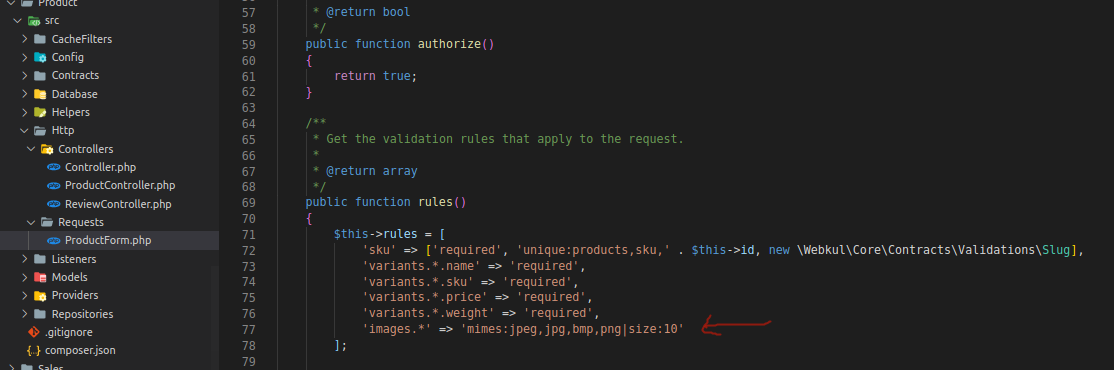
Task: Click the PHP icon of ReviewController.php
Action: [54, 204]
